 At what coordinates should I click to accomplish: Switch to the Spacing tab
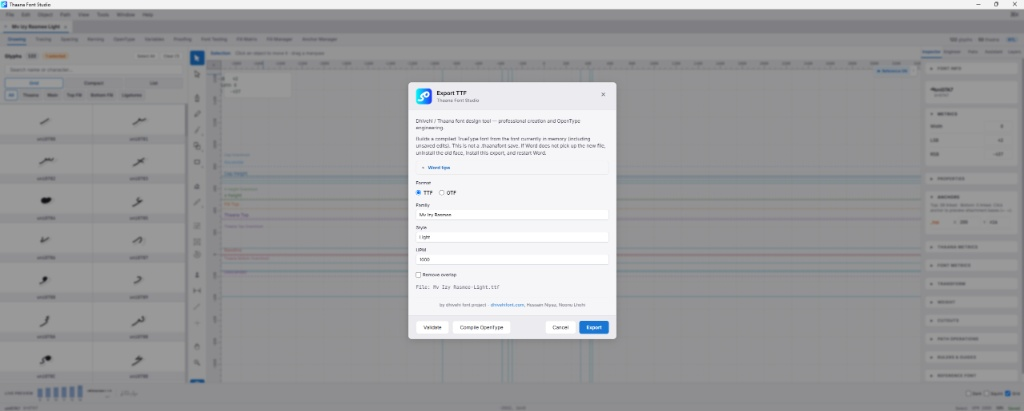coord(69,39)
